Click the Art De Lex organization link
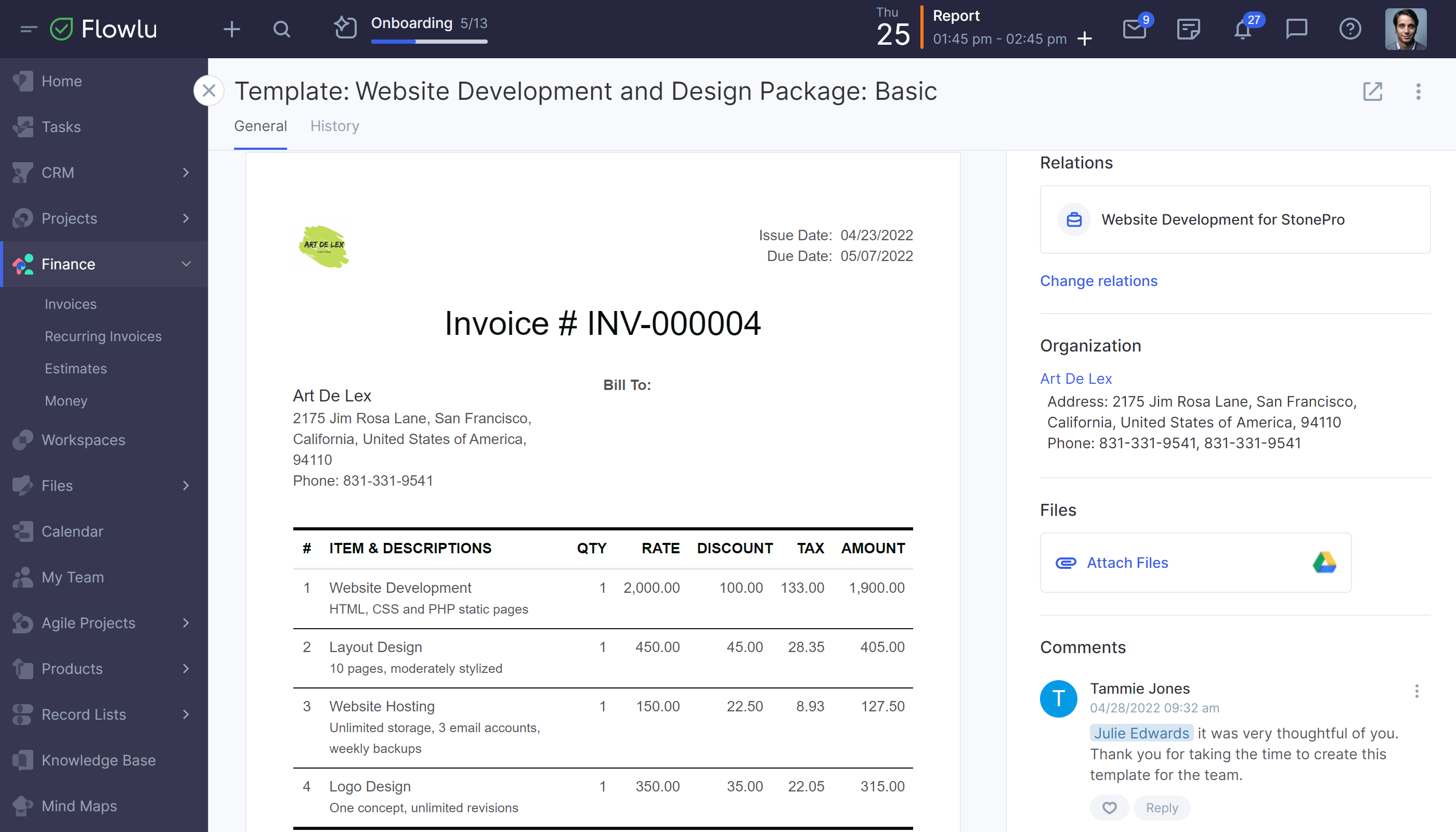This screenshot has height=832, width=1456. click(x=1076, y=378)
